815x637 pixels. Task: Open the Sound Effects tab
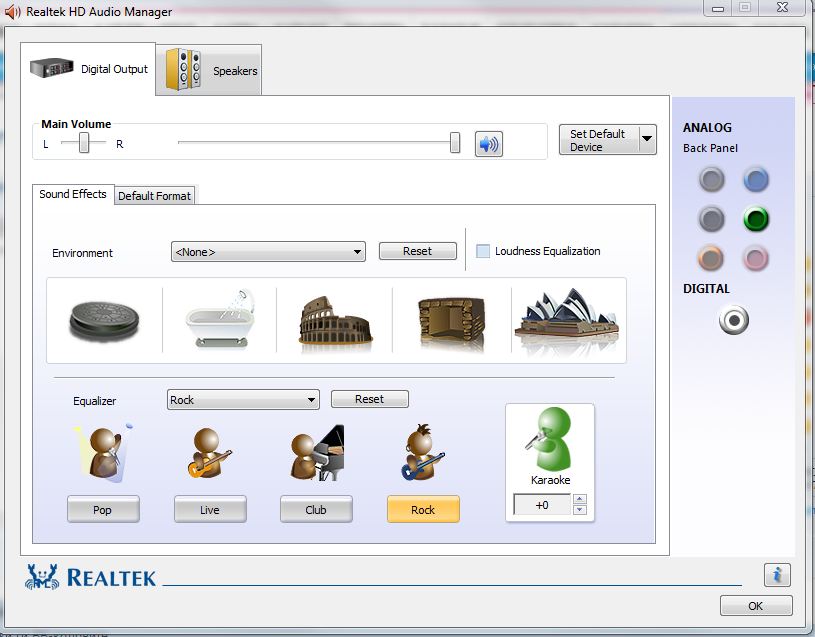[73, 194]
